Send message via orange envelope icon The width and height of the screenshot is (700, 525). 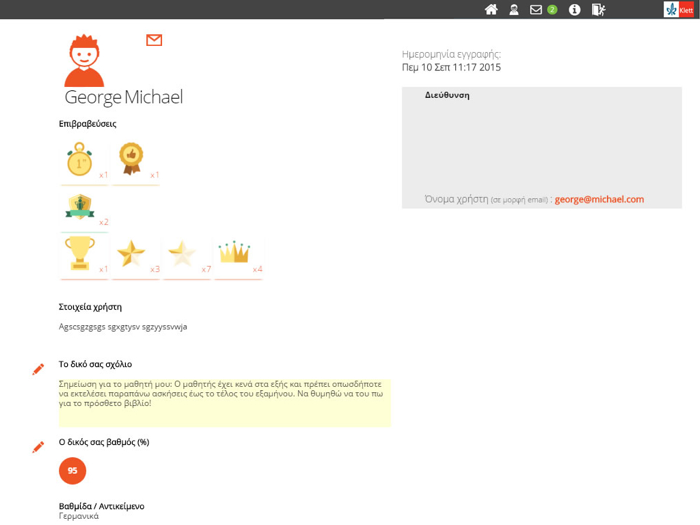pos(154,40)
